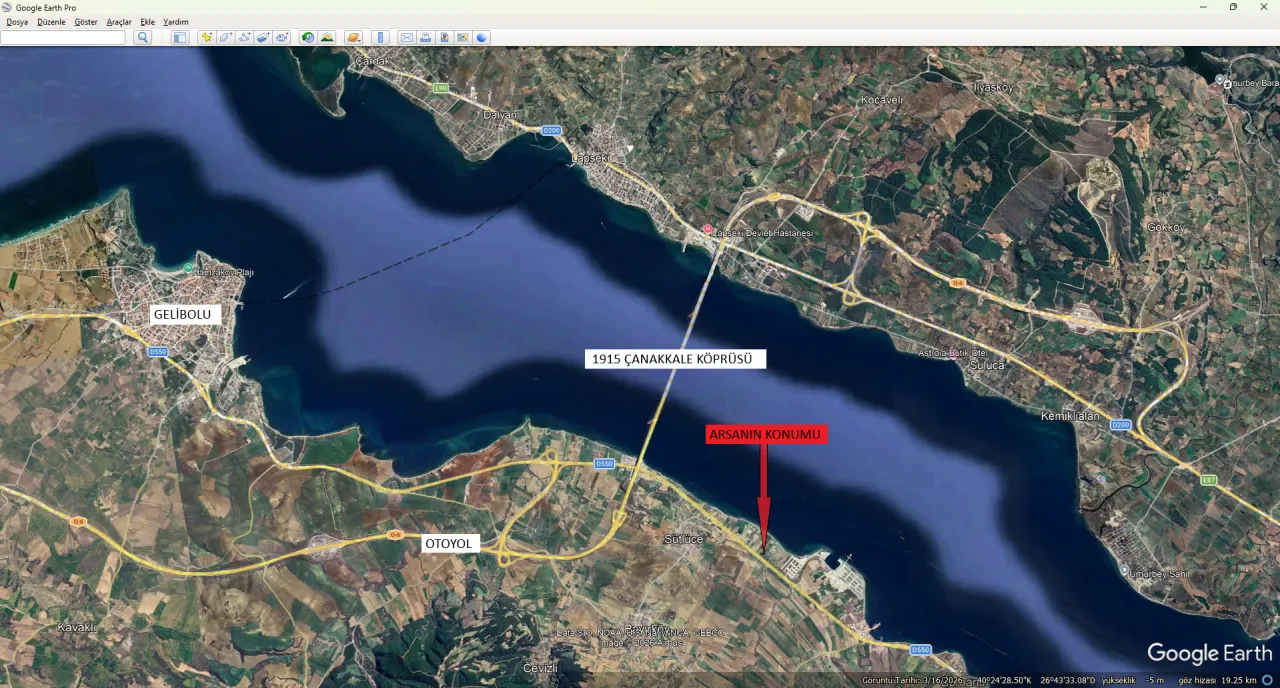Click the göz hizası altitude readout
The image size is (1280, 688).
pyautogui.click(x=1217, y=680)
